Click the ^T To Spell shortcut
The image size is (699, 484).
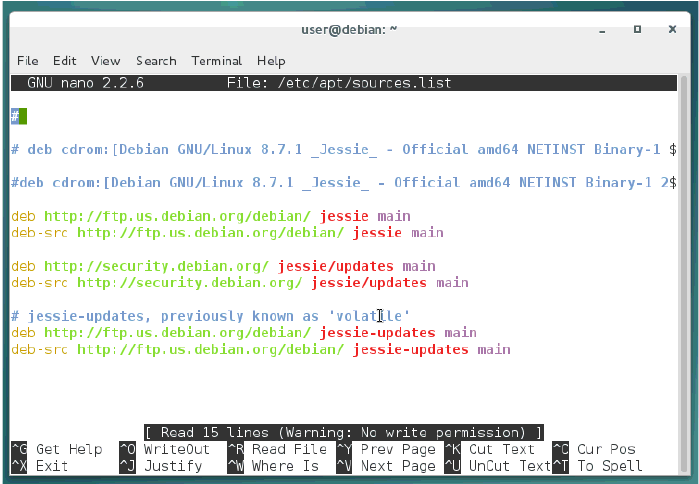pos(597,466)
